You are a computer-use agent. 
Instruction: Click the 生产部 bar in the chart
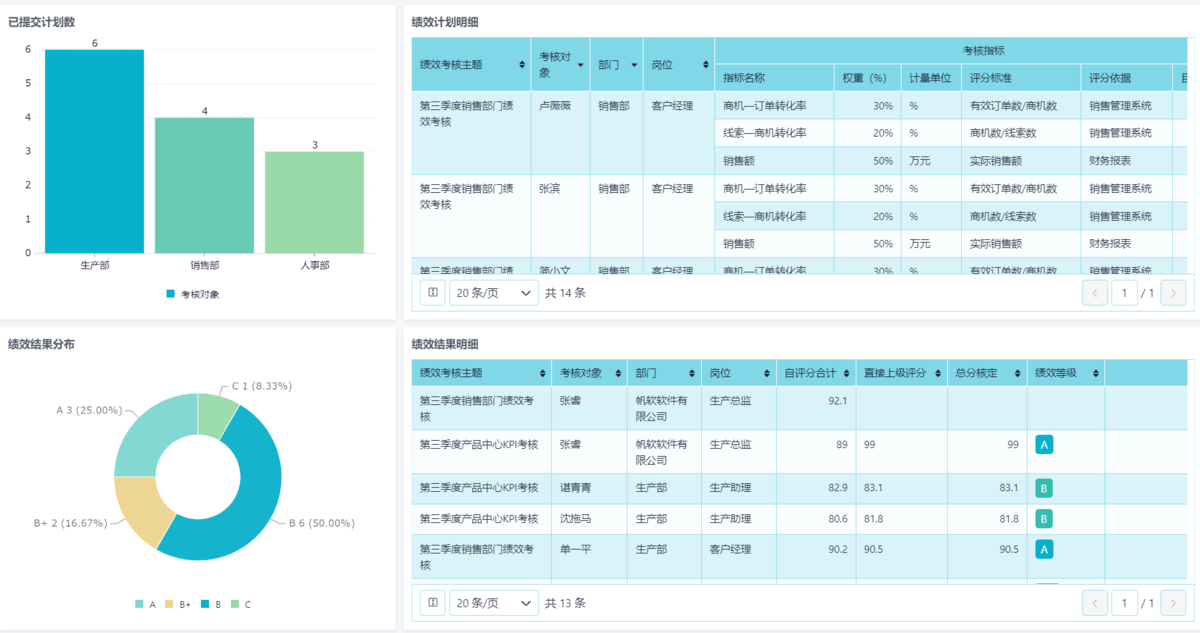94,151
